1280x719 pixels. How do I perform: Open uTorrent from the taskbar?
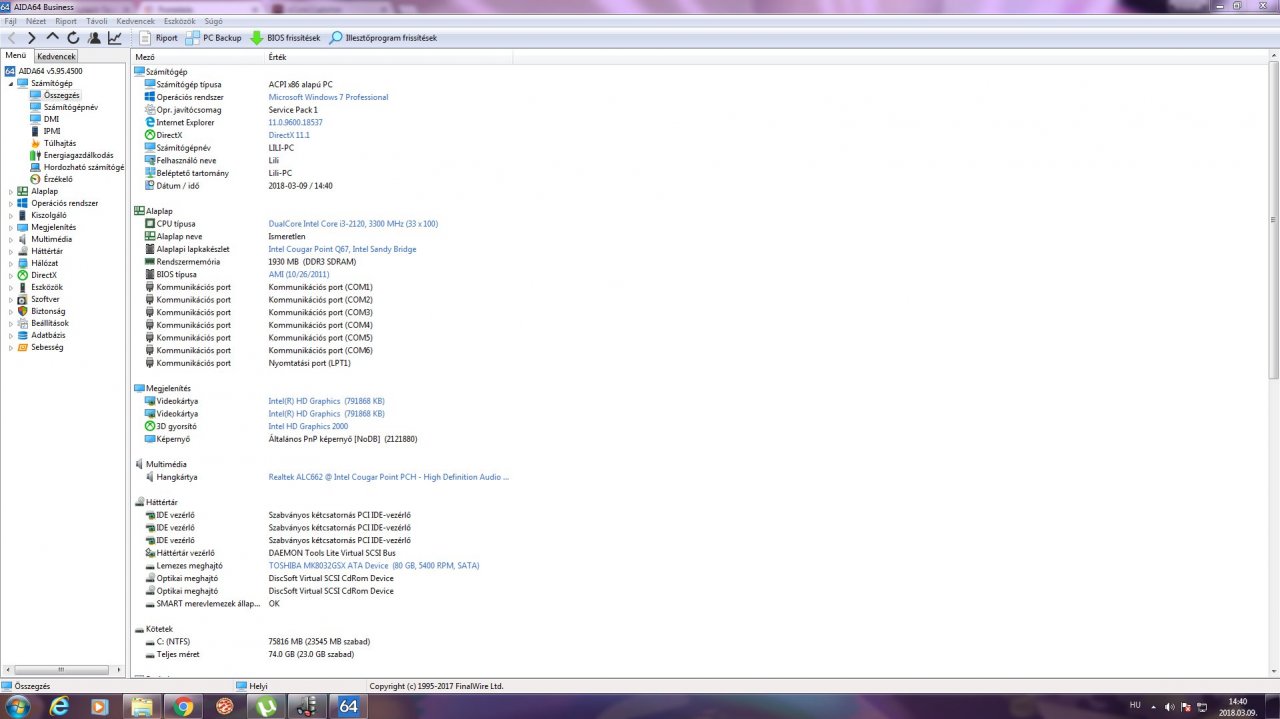pyautogui.click(x=266, y=706)
